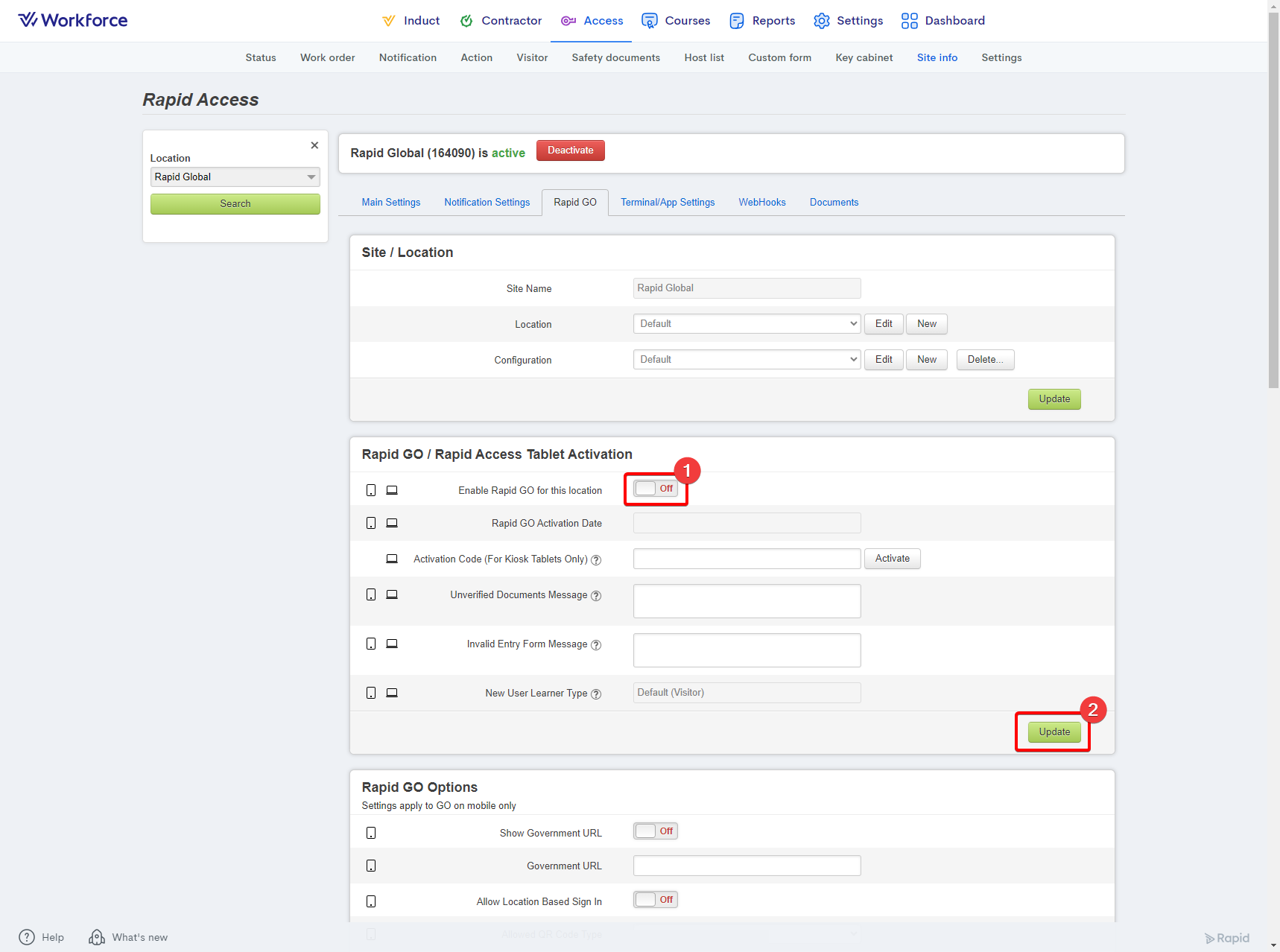This screenshot has height=952, width=1280.
Task: Select the Rapid GO tab
Action: click(575, 203)
